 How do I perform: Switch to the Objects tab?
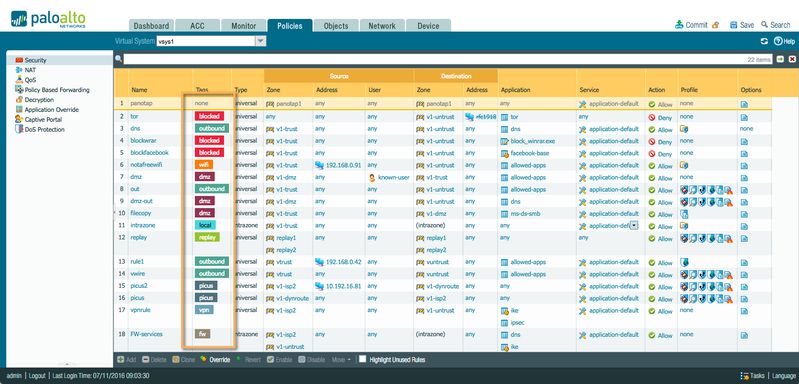tap(336, 25)
